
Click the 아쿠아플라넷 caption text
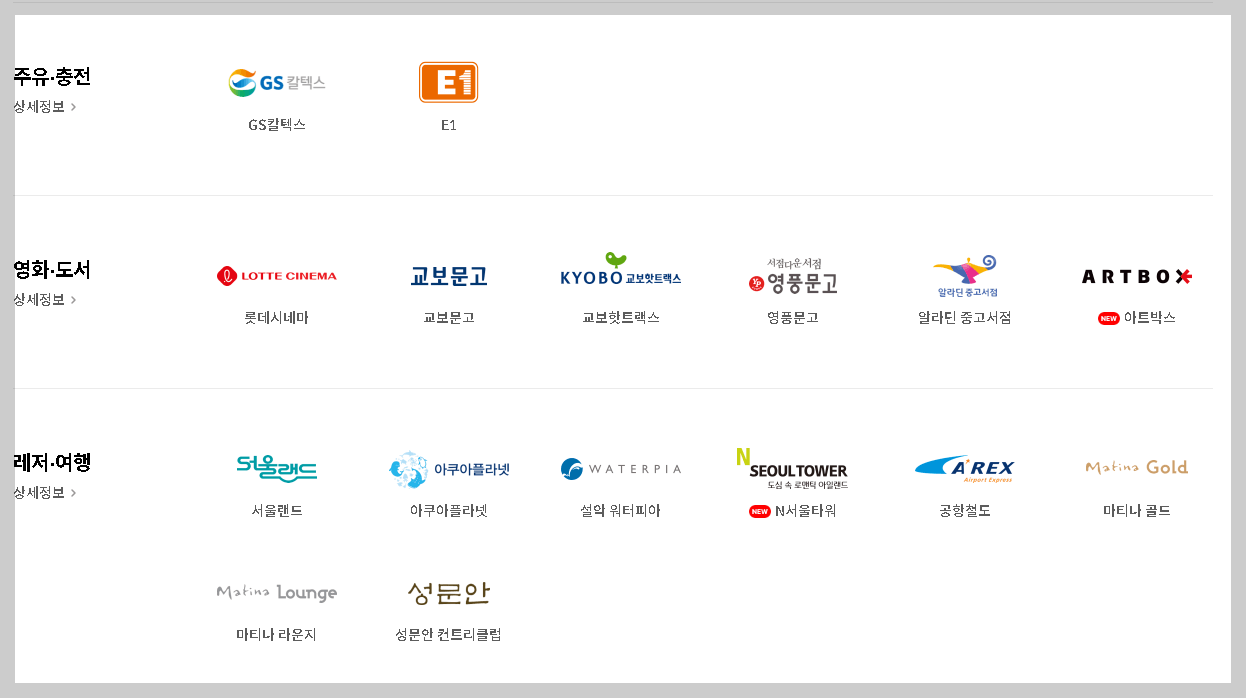click(x=448, y=511)
